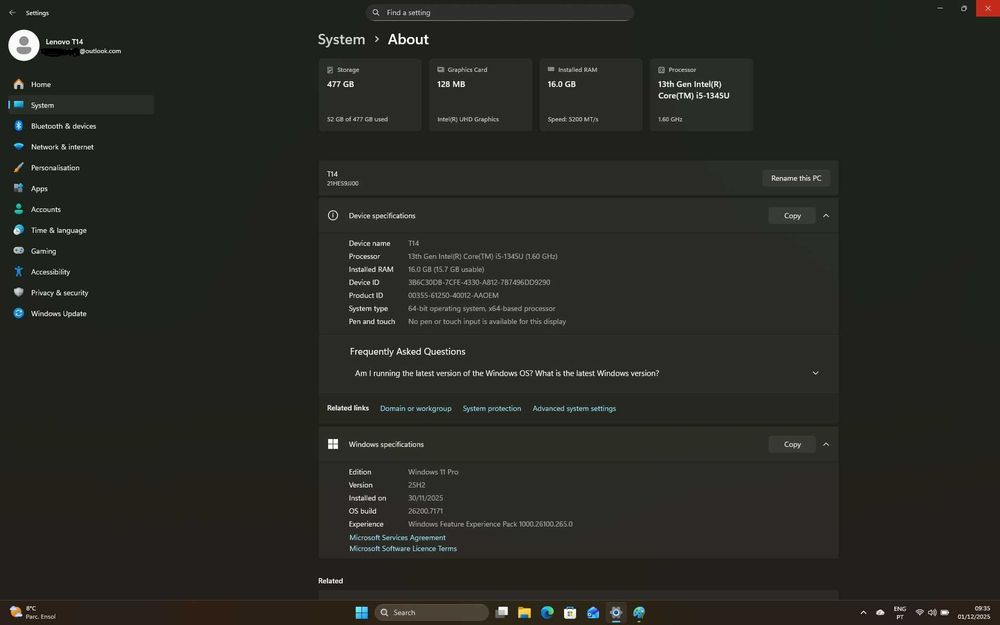
Task: Click the Privacy & security shield icon
Action: [x=18, y=293]
